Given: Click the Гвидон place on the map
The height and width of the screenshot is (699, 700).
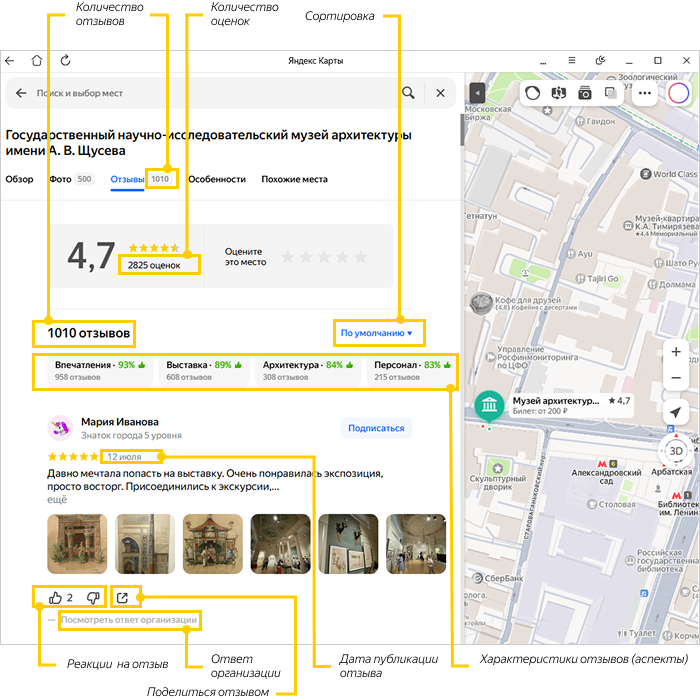Looking at the screenshot, I should (595, 121).
